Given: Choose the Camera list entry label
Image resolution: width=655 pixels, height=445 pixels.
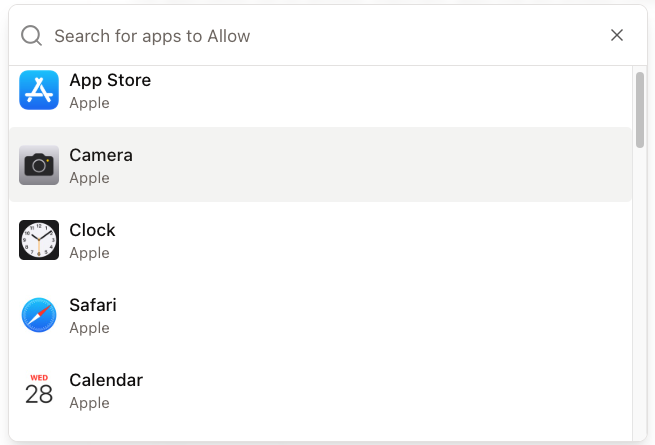Looking at the screenshot, I should pyautogui.click(x=101, y=155).
